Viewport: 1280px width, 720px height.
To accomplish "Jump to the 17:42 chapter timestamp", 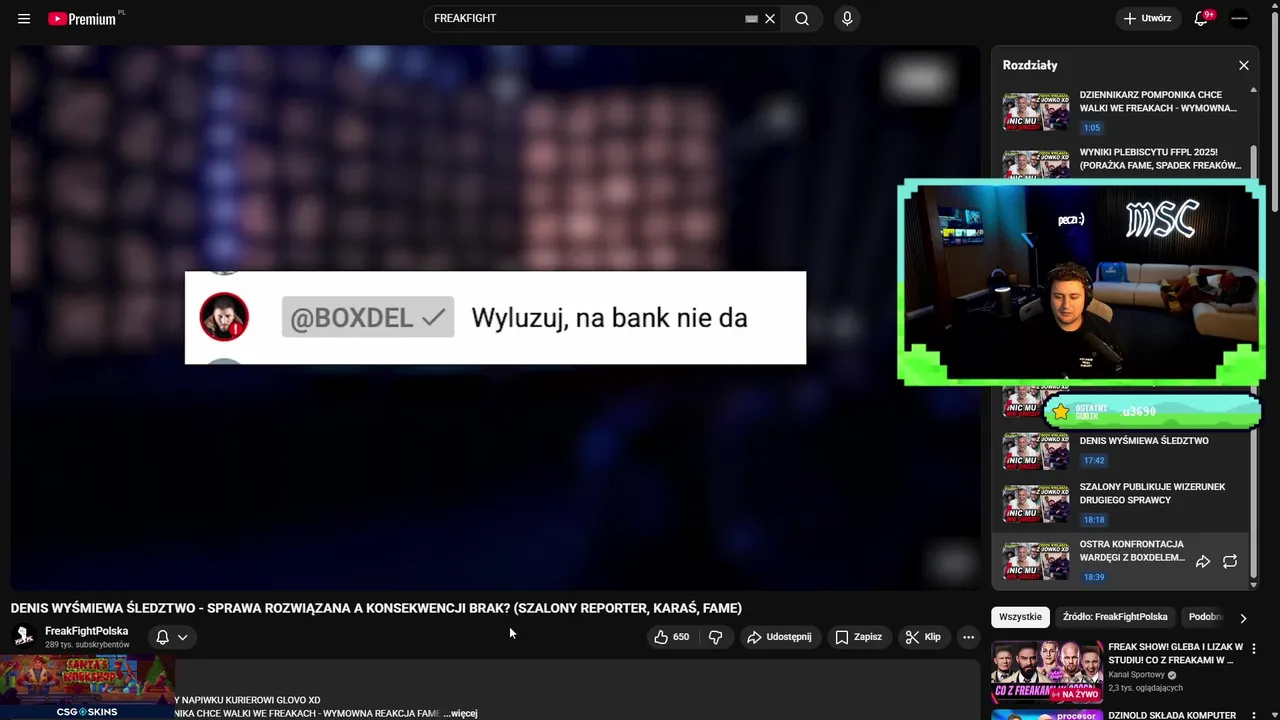I will pos(1094,461).
